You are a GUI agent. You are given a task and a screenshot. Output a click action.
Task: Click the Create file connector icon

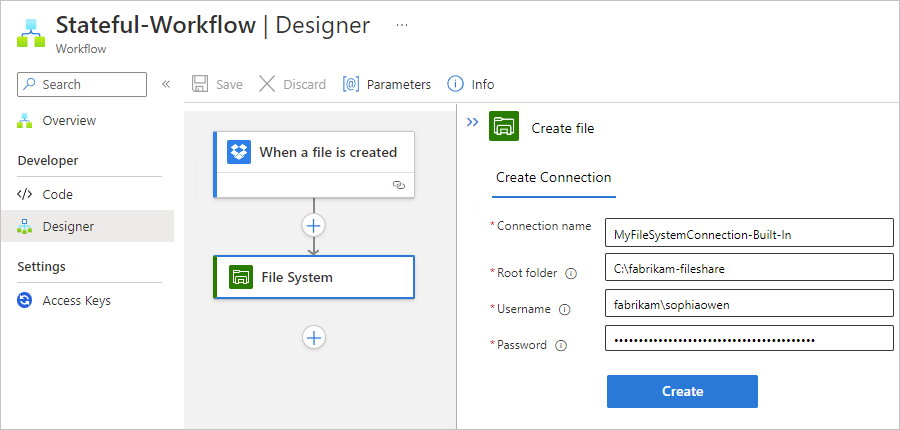[504, 128]
